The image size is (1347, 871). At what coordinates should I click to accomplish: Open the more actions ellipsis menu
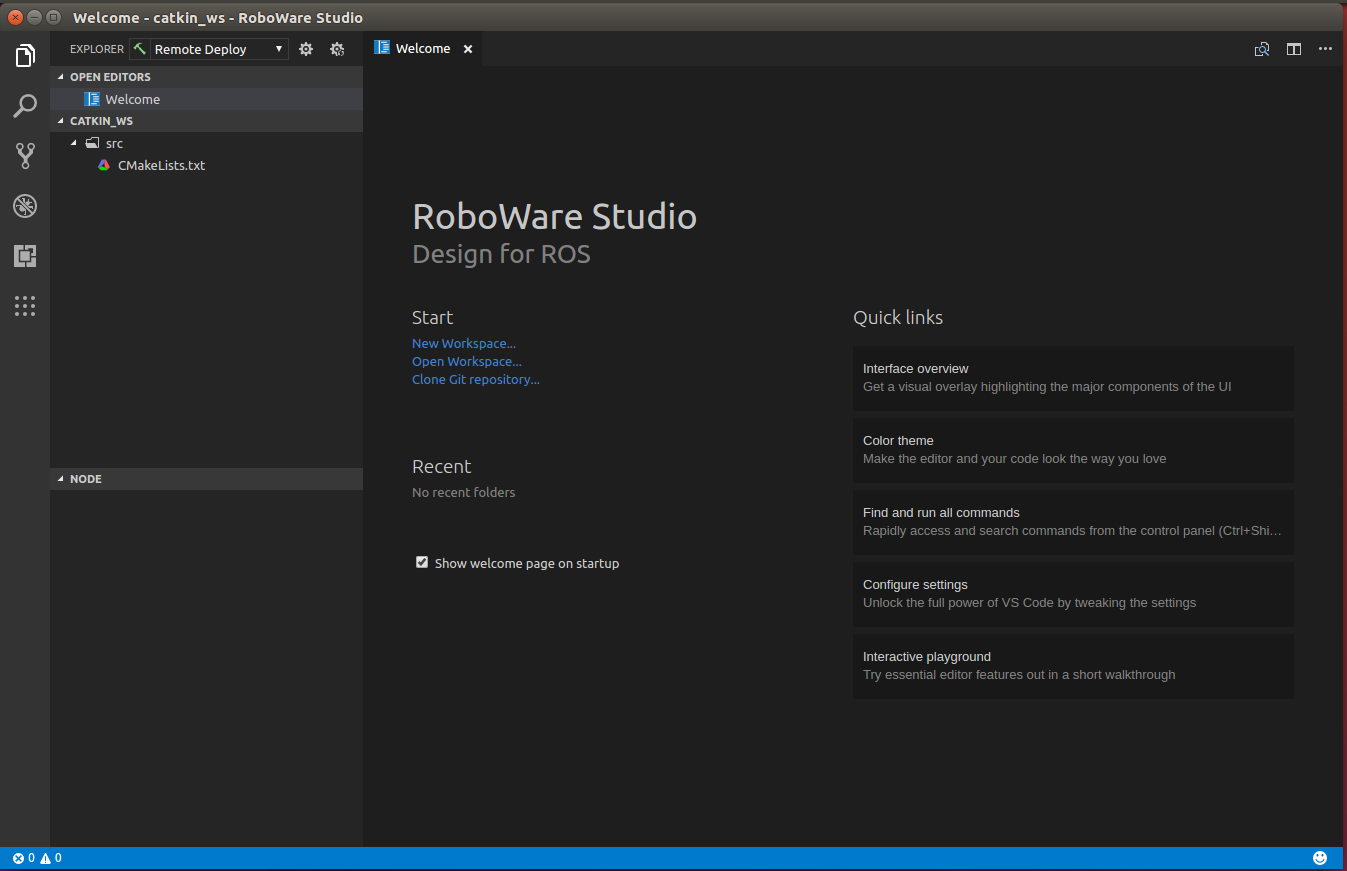pos(1325,49)
